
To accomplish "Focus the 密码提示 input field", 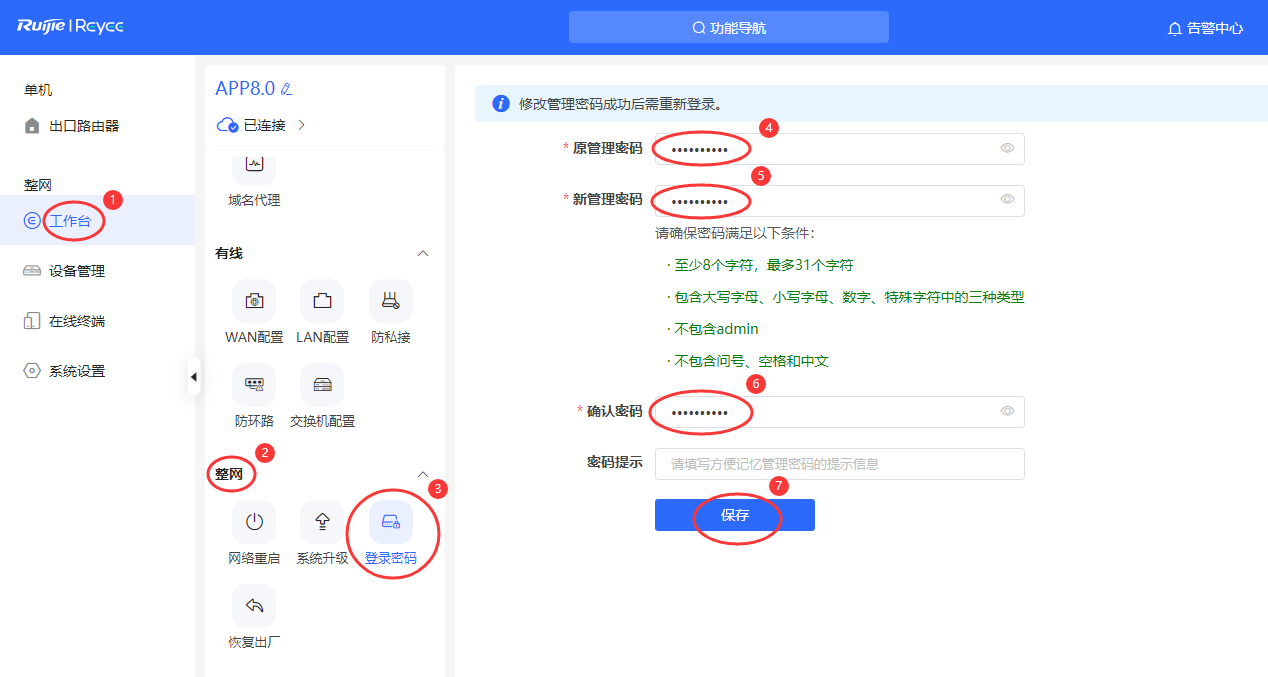I will (840, 464).
